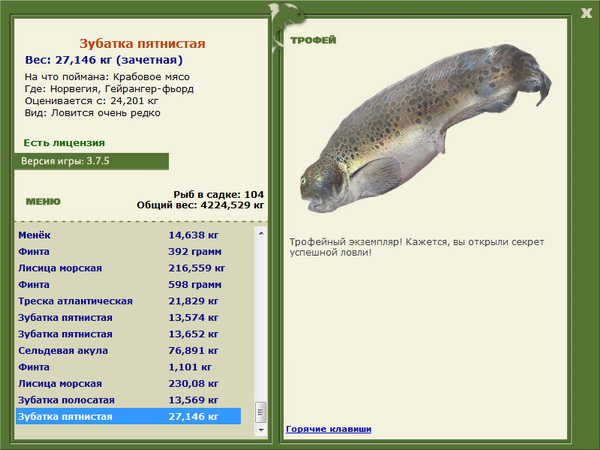Click the scrollbar down arrow

tap(261, 430)
